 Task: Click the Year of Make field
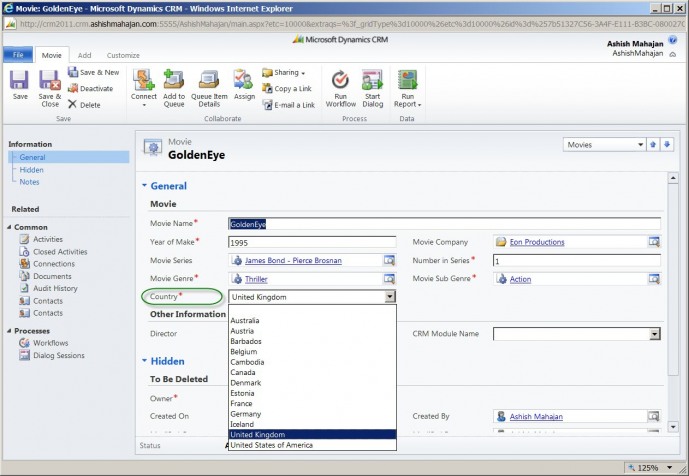(312, 242)
